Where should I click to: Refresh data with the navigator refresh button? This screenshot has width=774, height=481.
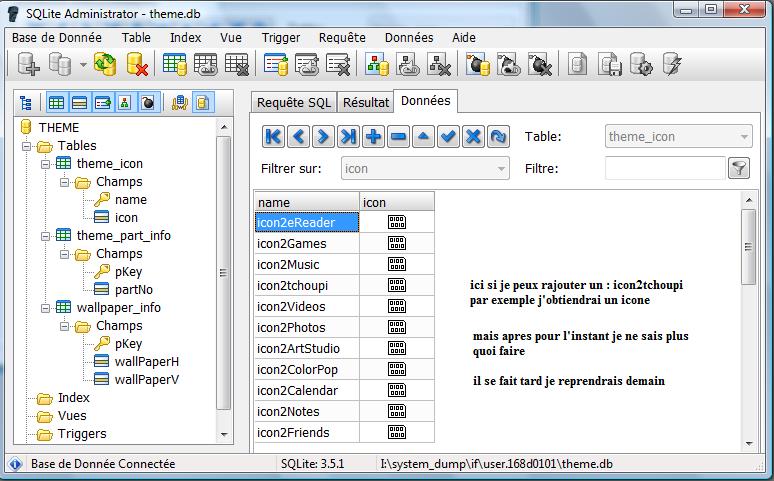(499, 137)
